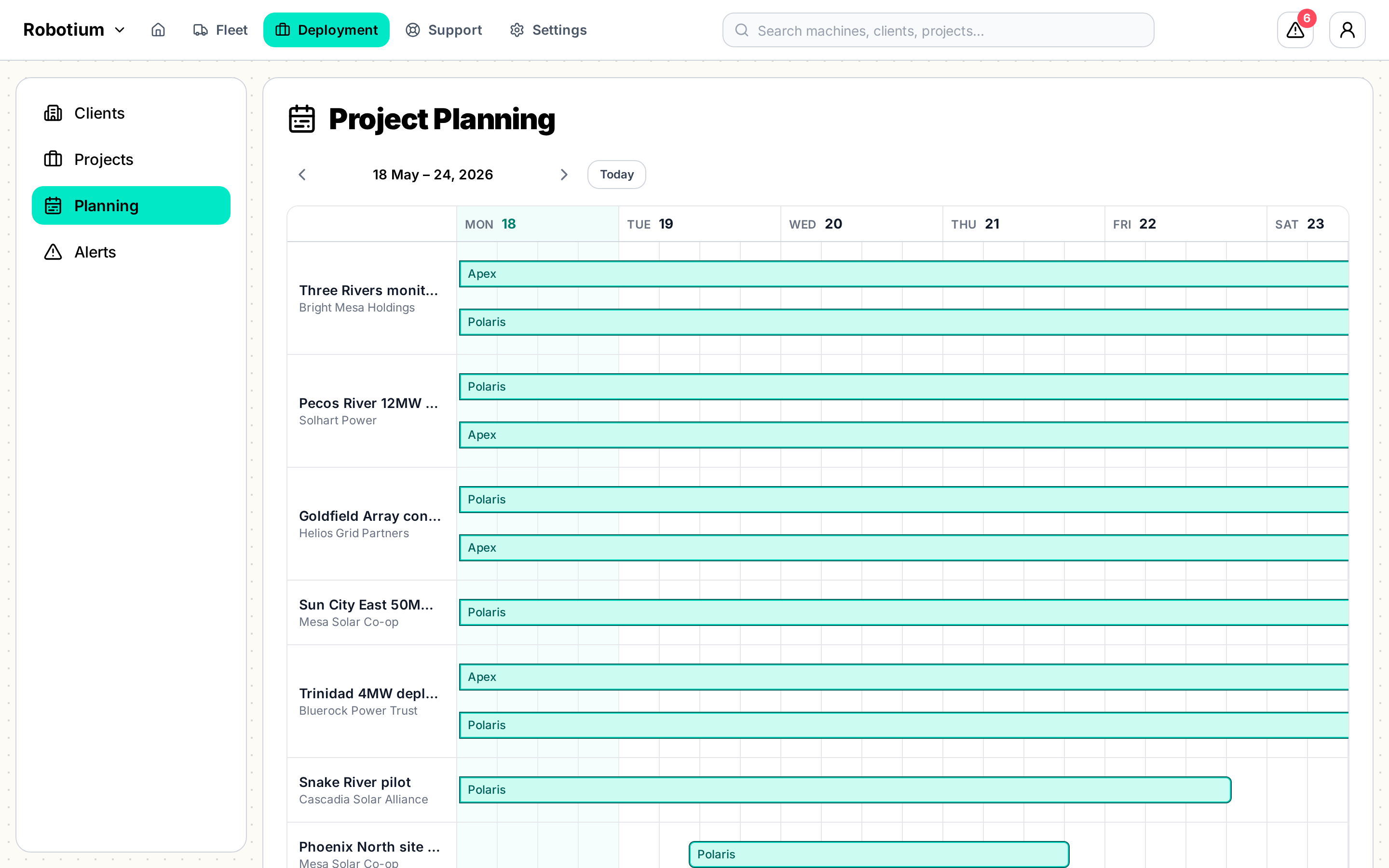Open the alerts bell with 6 badge
Viewport: 1389px width, 868px height.
1295,30
